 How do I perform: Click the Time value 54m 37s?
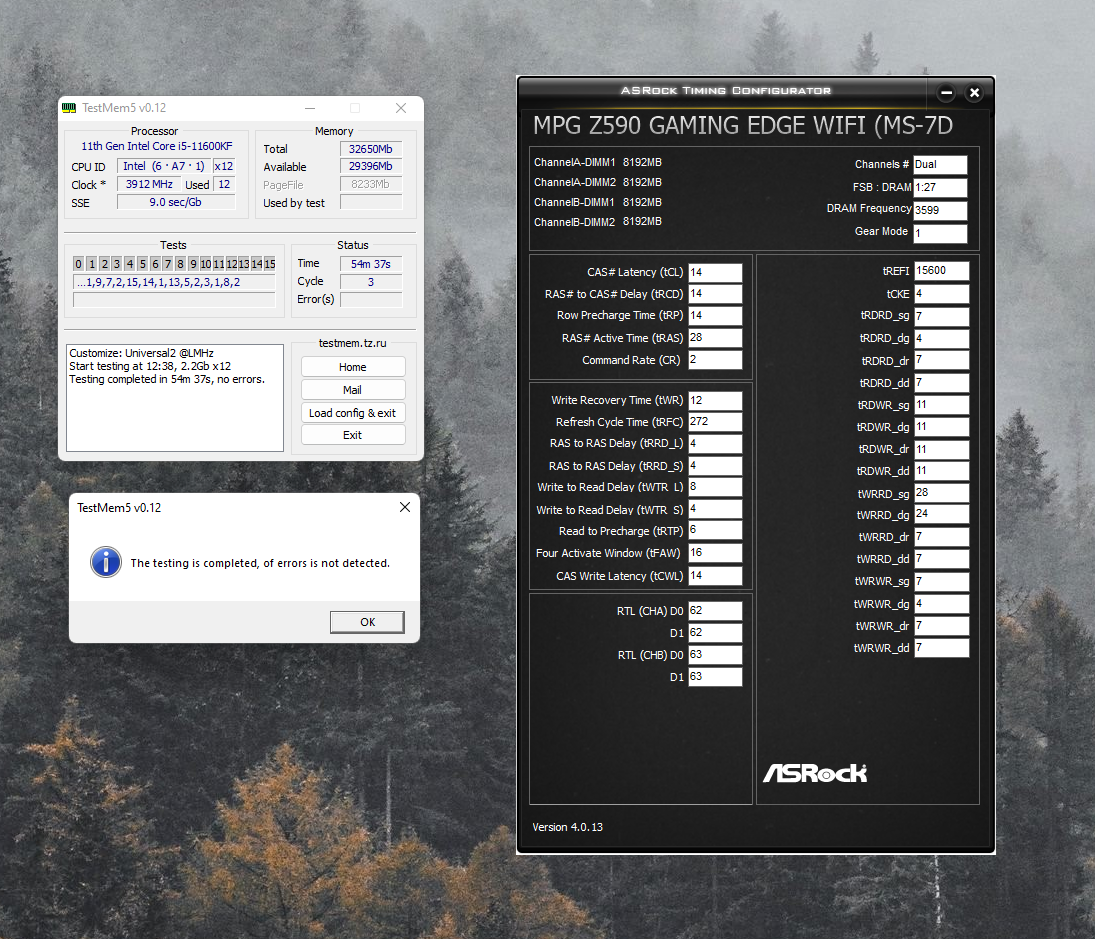click(371, 264)
